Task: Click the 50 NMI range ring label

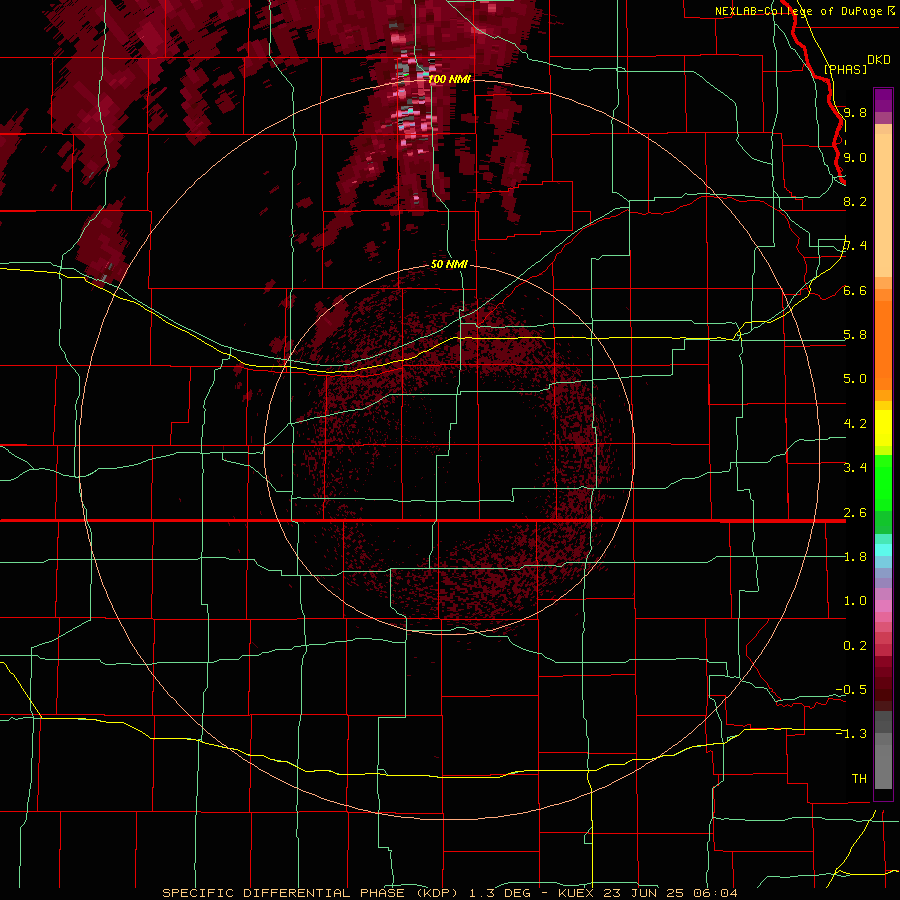Action: point(449,264)
